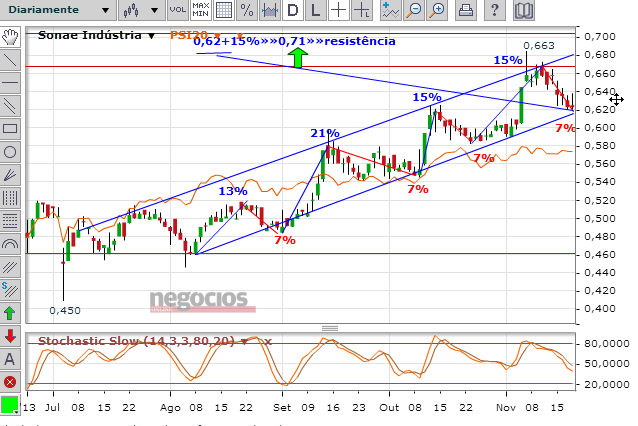The width and height of the screenshot is (638, 426).
Task: Open the chart type dropdown arrow
Action: (154, 10)
